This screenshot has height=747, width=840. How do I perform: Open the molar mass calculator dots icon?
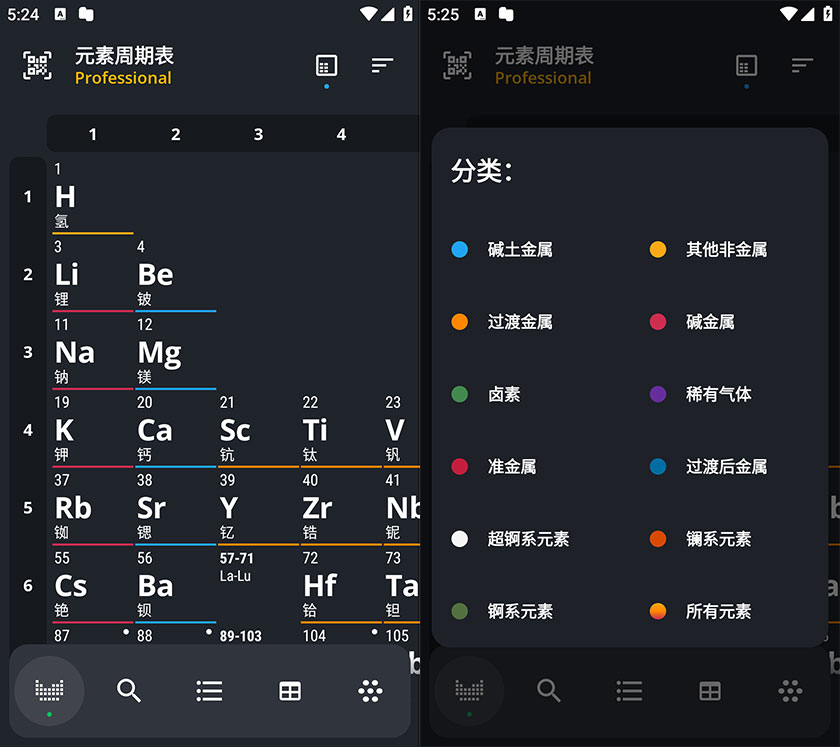click(370, 690)
